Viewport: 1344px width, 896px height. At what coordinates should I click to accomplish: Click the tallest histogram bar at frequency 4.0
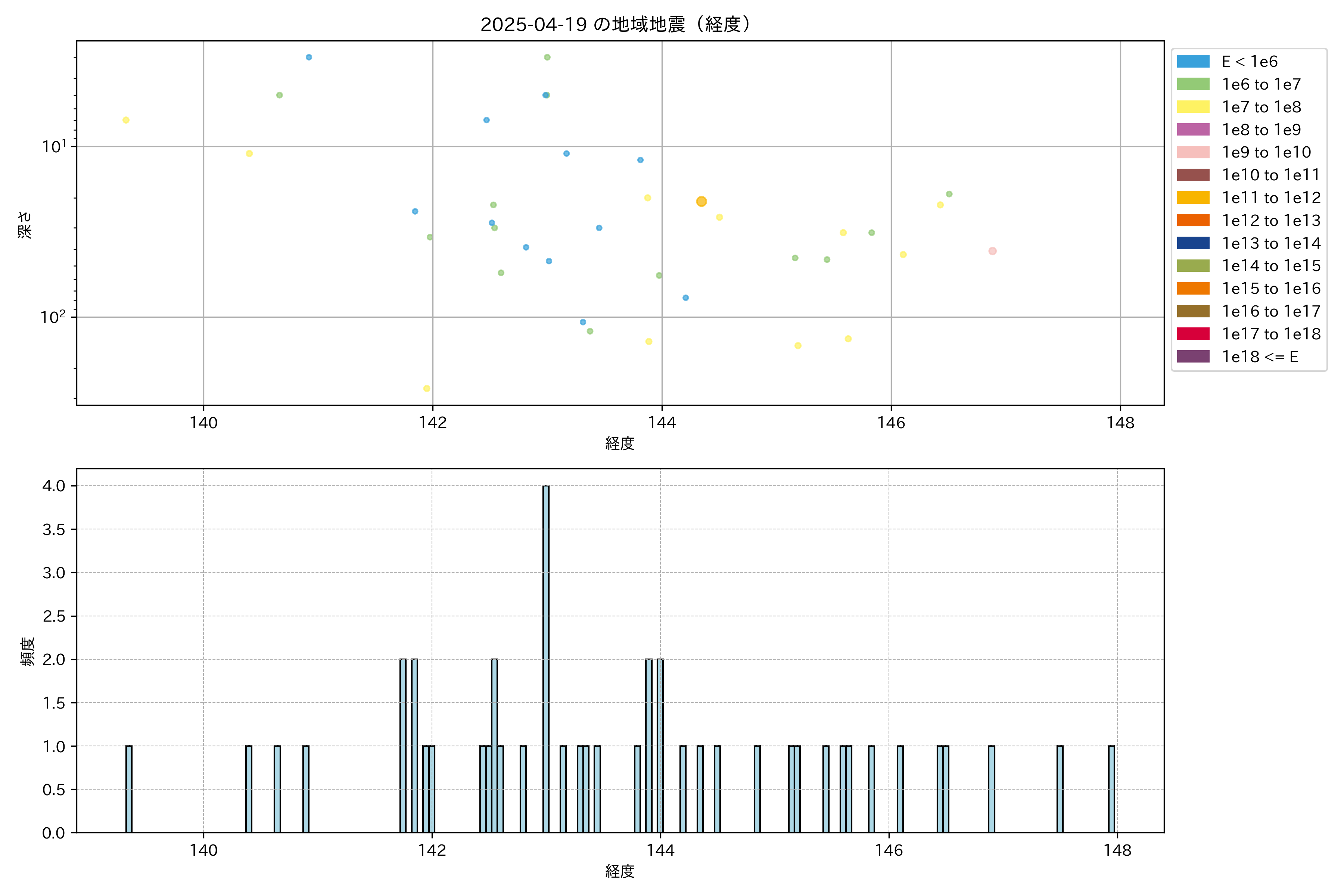546,657
